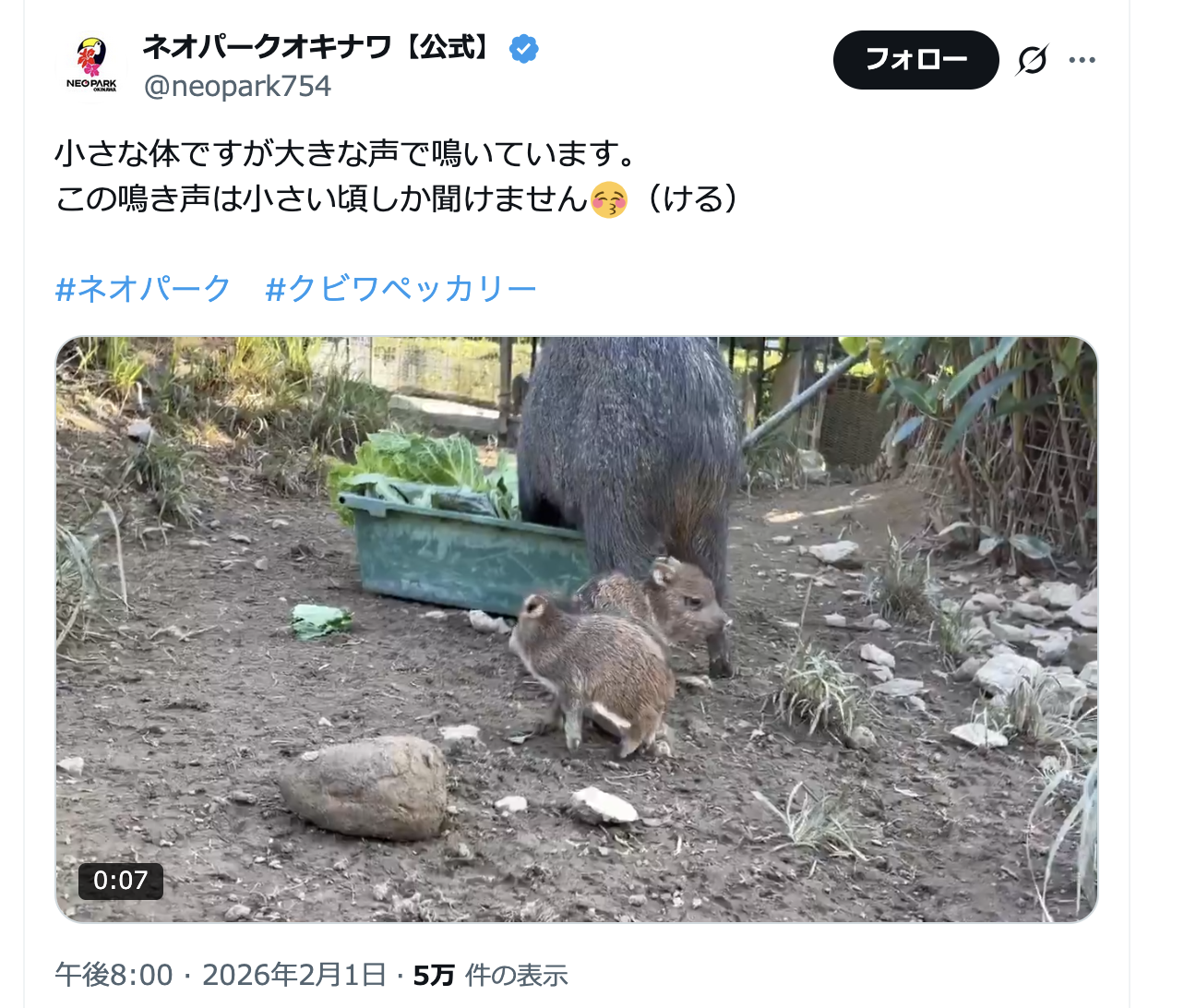View the 5万 件の表示 view count

point(490,975)
